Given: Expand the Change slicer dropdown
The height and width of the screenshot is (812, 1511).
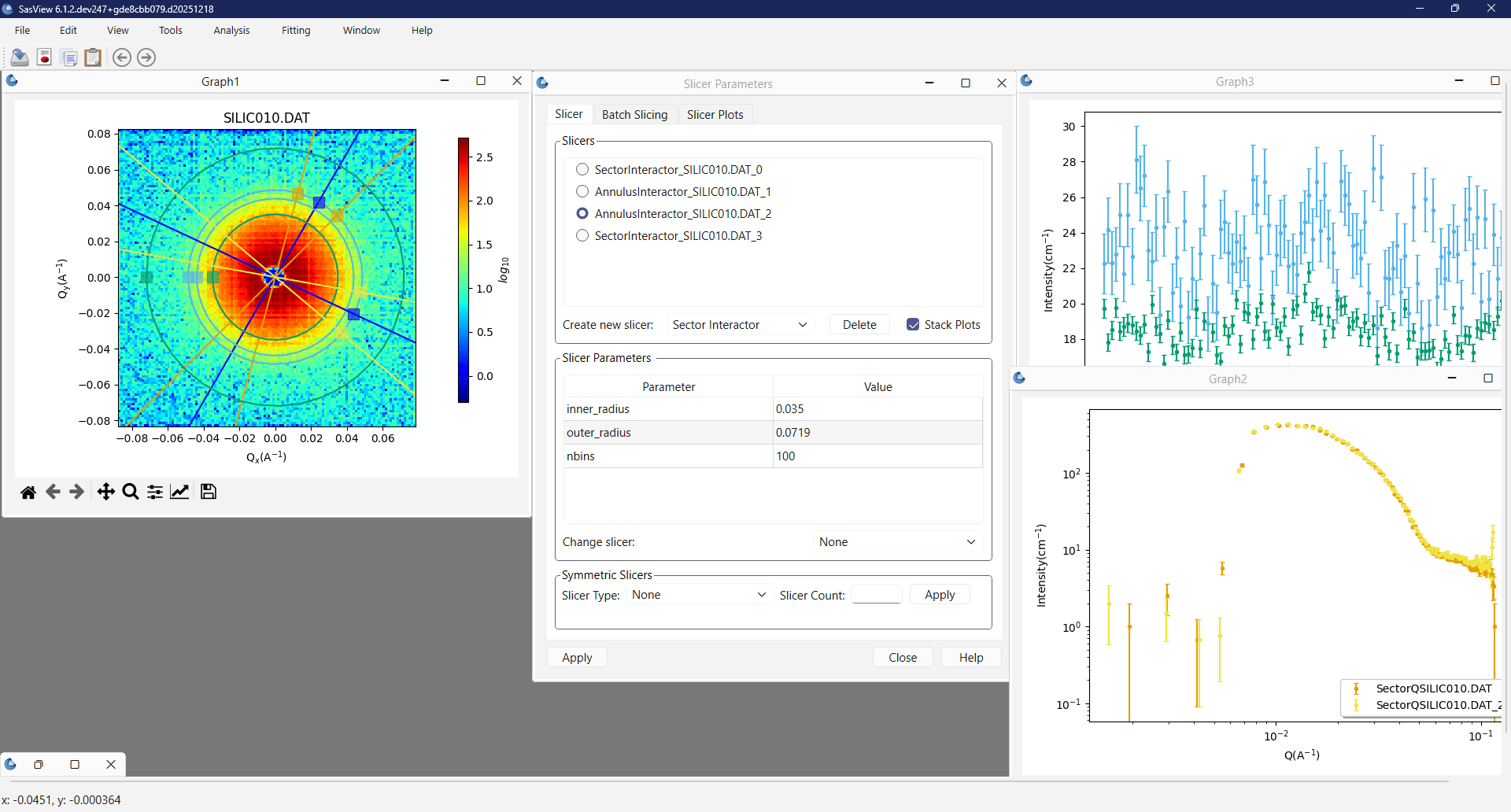Looking at the screenshot, I should (x=897, y=541).
